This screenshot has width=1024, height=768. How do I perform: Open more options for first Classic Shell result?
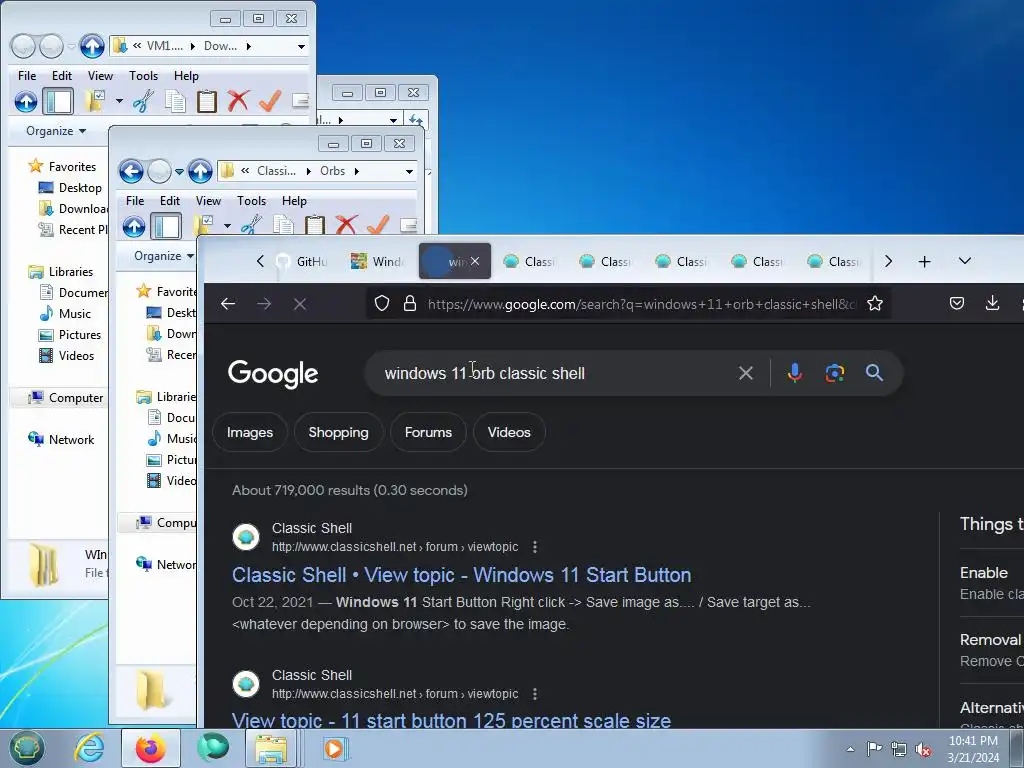click(x=535, y=547)
